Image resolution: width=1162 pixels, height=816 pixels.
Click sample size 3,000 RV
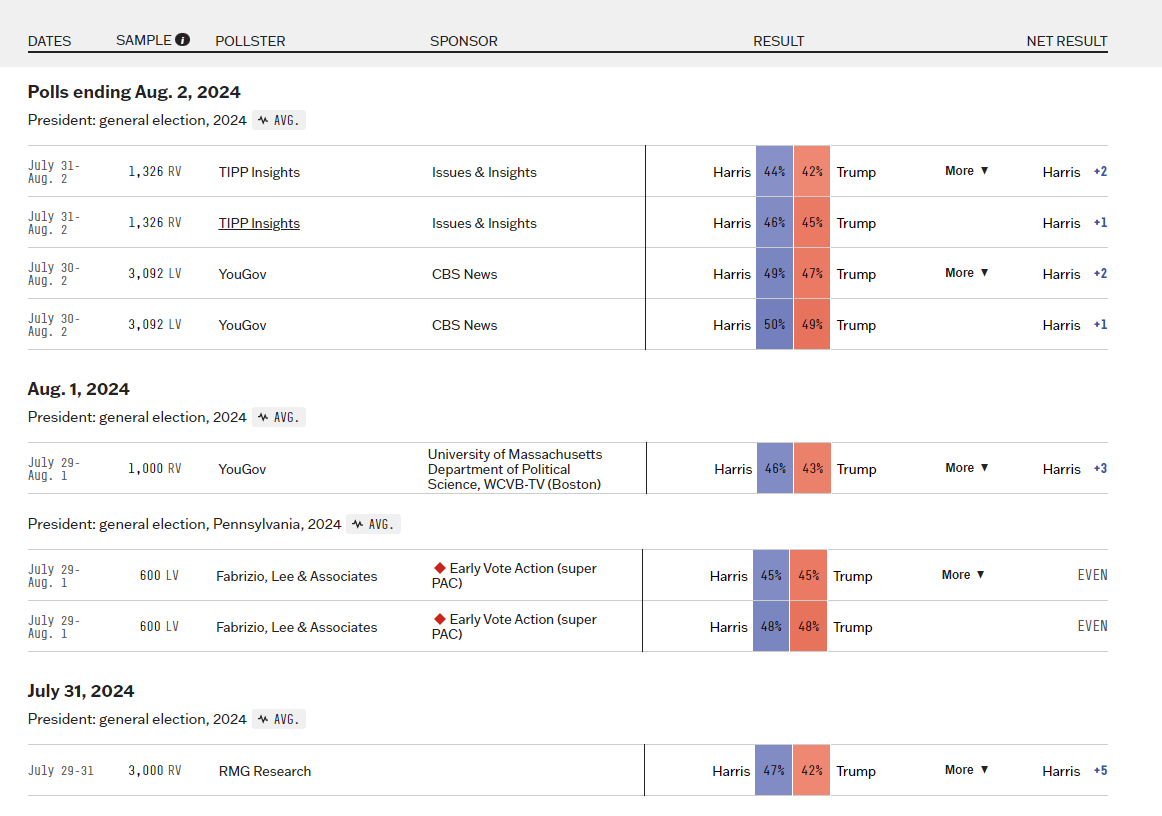tap(154, 771)
